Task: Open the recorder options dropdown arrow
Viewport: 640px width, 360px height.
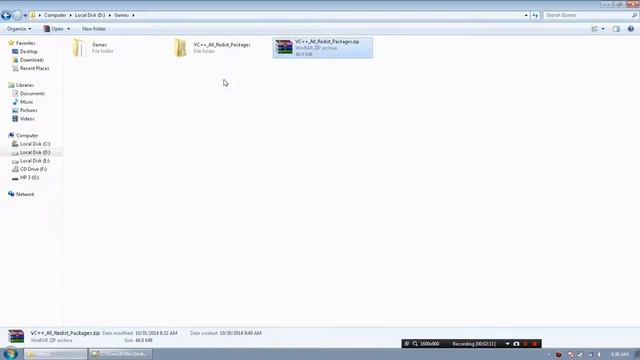Action: (507, 344)
